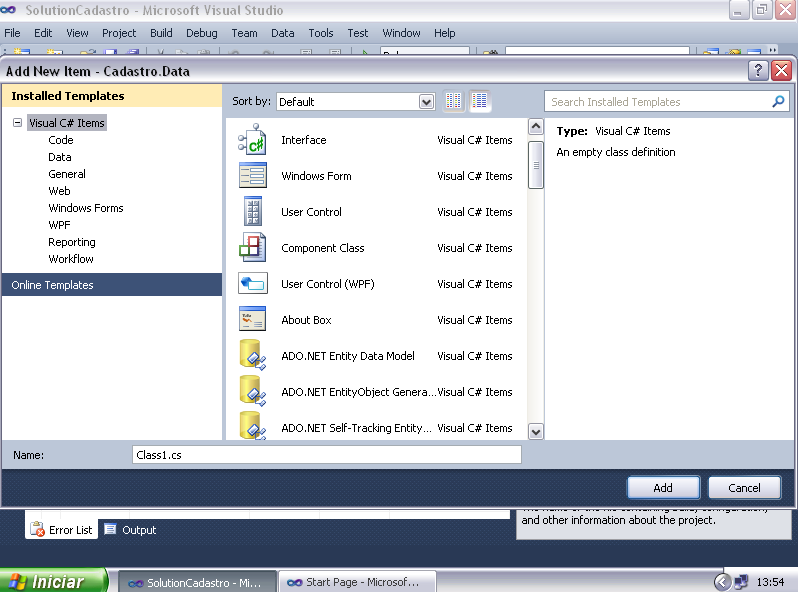
Task: Select the ADO.NET Entity Data Model icon
Action: 252,355
